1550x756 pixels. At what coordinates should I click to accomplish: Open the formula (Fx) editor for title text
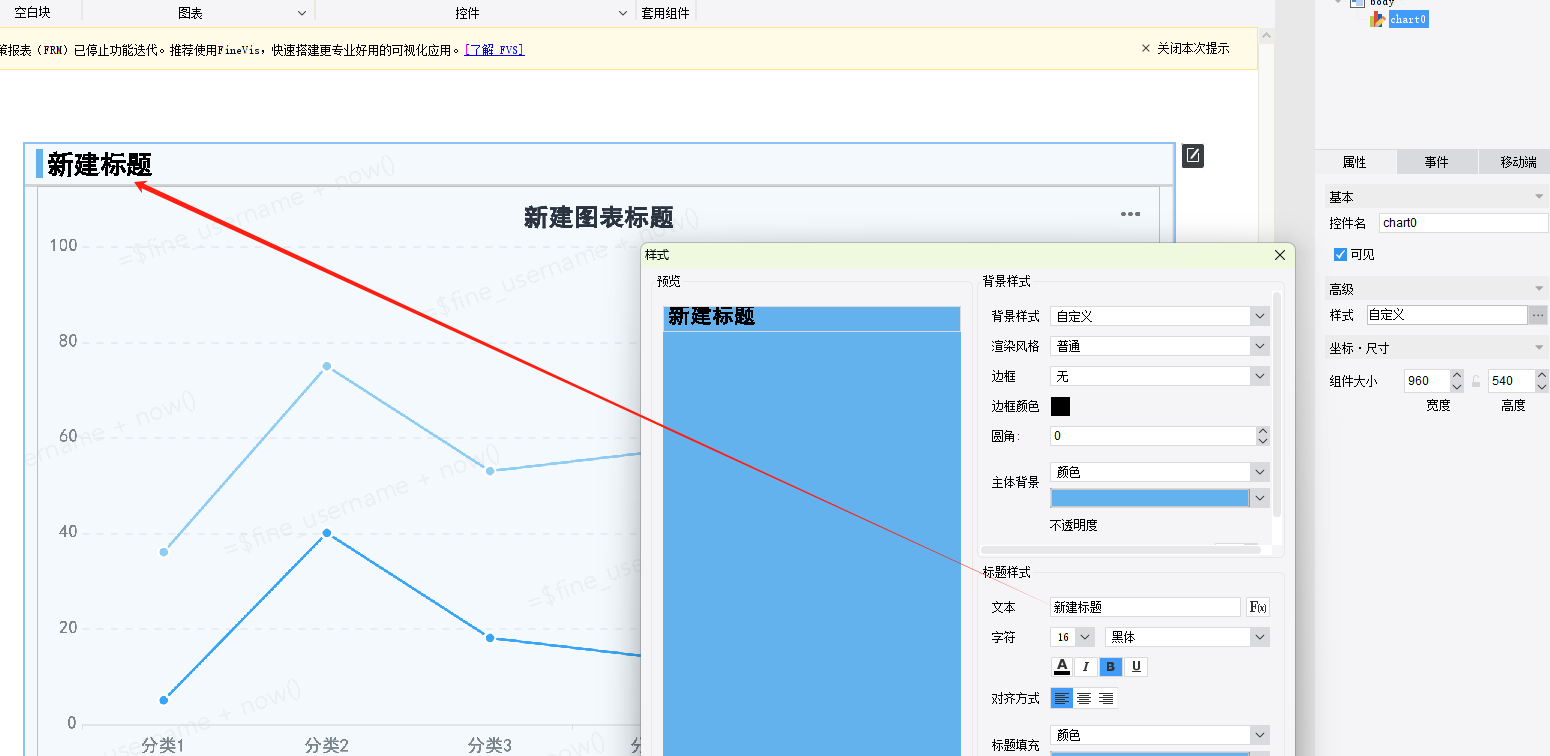[1258, 607]
